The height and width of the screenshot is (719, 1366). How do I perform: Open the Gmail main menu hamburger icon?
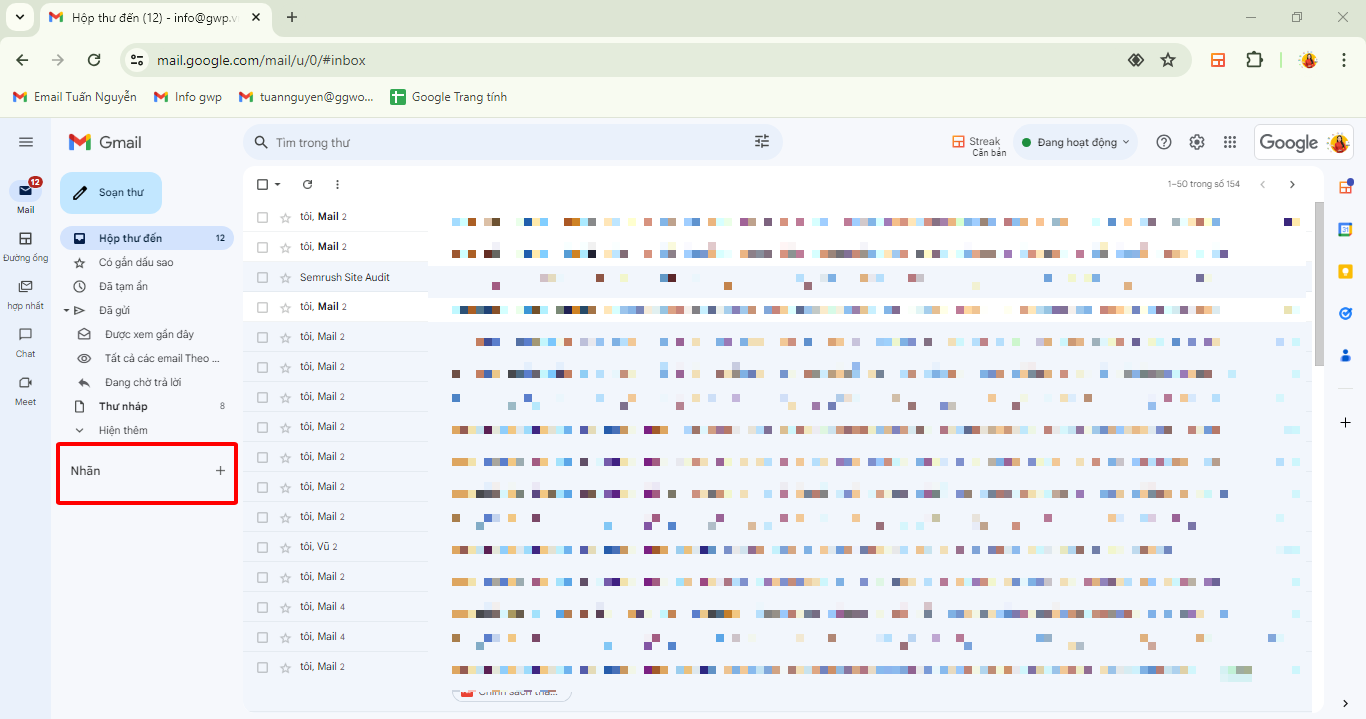pyautogui.click(x=26, y=142)
